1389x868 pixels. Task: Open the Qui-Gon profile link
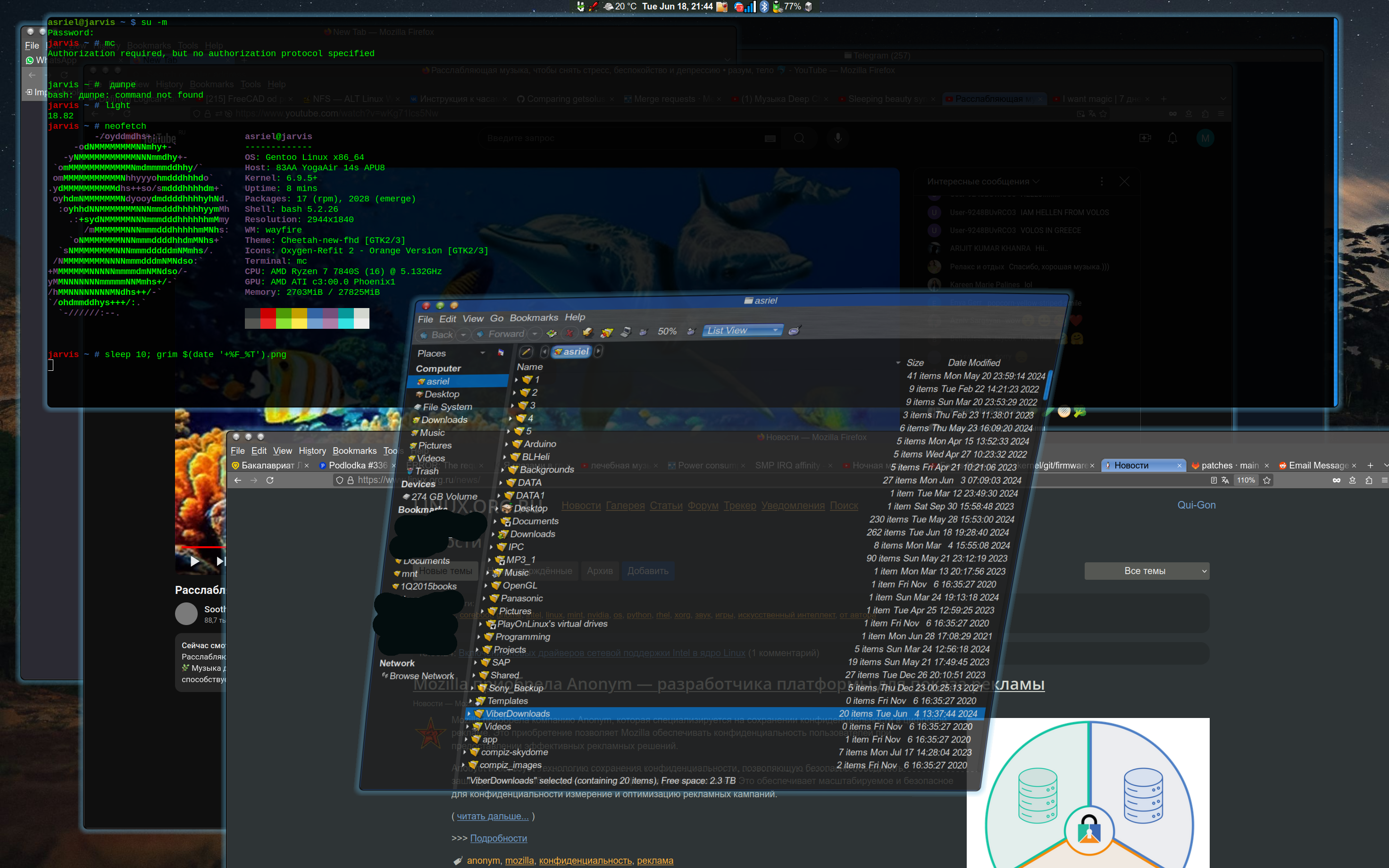click(1196, 505)
